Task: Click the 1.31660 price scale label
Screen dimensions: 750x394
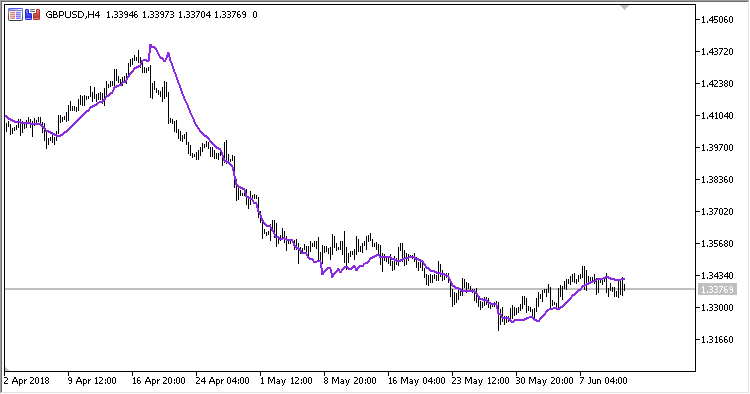Action: pos(717,339)
